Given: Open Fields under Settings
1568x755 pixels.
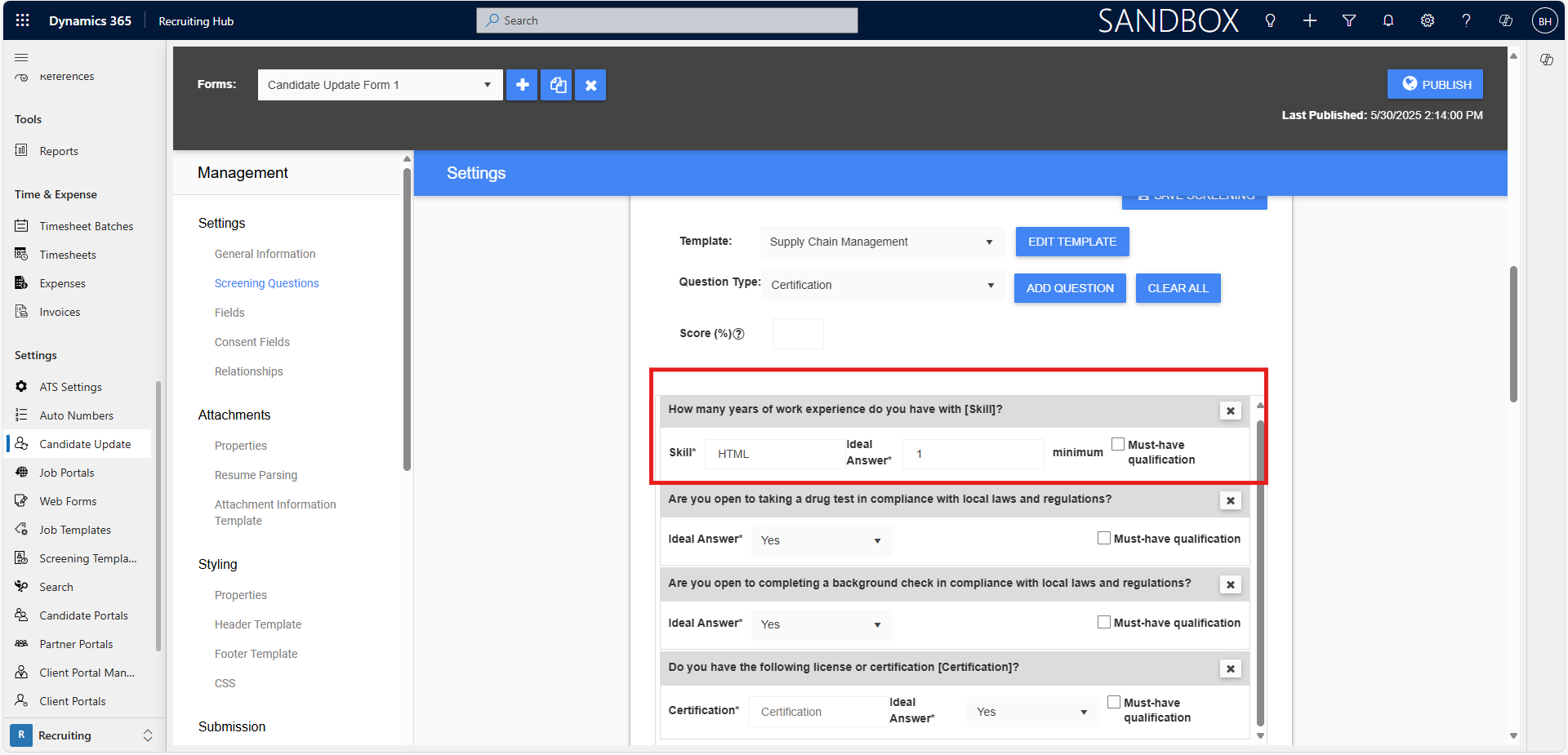Looking at the screenshot, I should click(229, 313).
